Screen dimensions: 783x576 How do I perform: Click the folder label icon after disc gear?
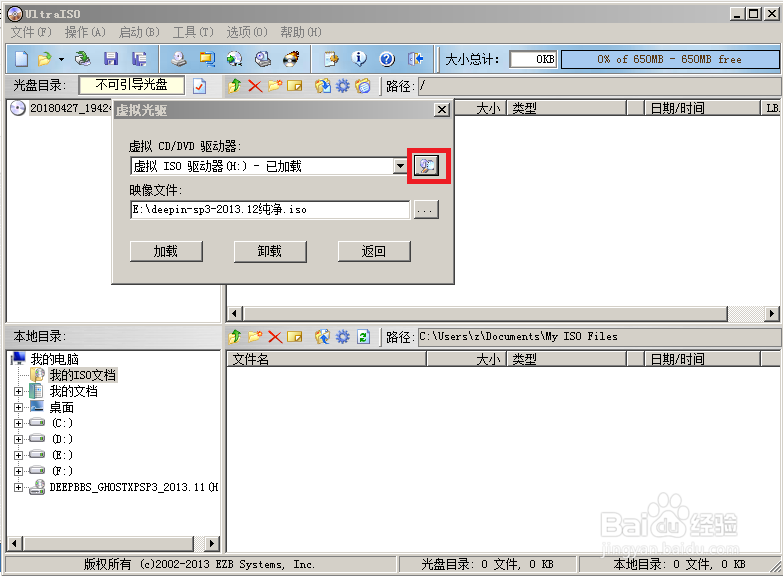coord(363,86)
